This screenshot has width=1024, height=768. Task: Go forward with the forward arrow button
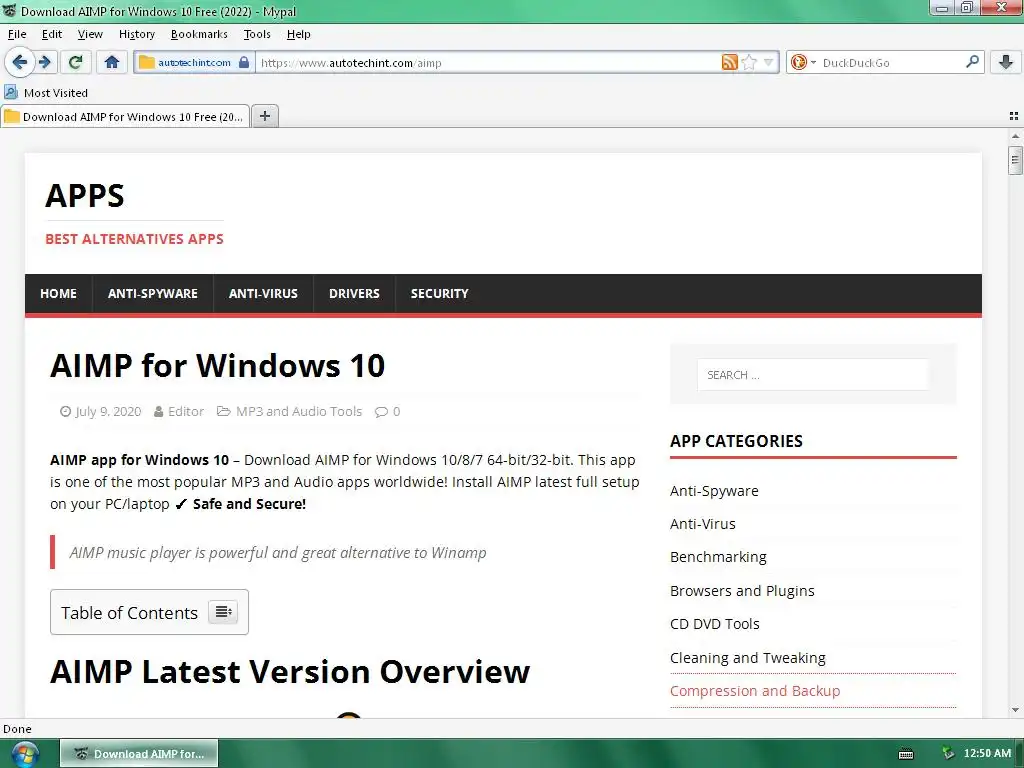(x=45, y=62)
